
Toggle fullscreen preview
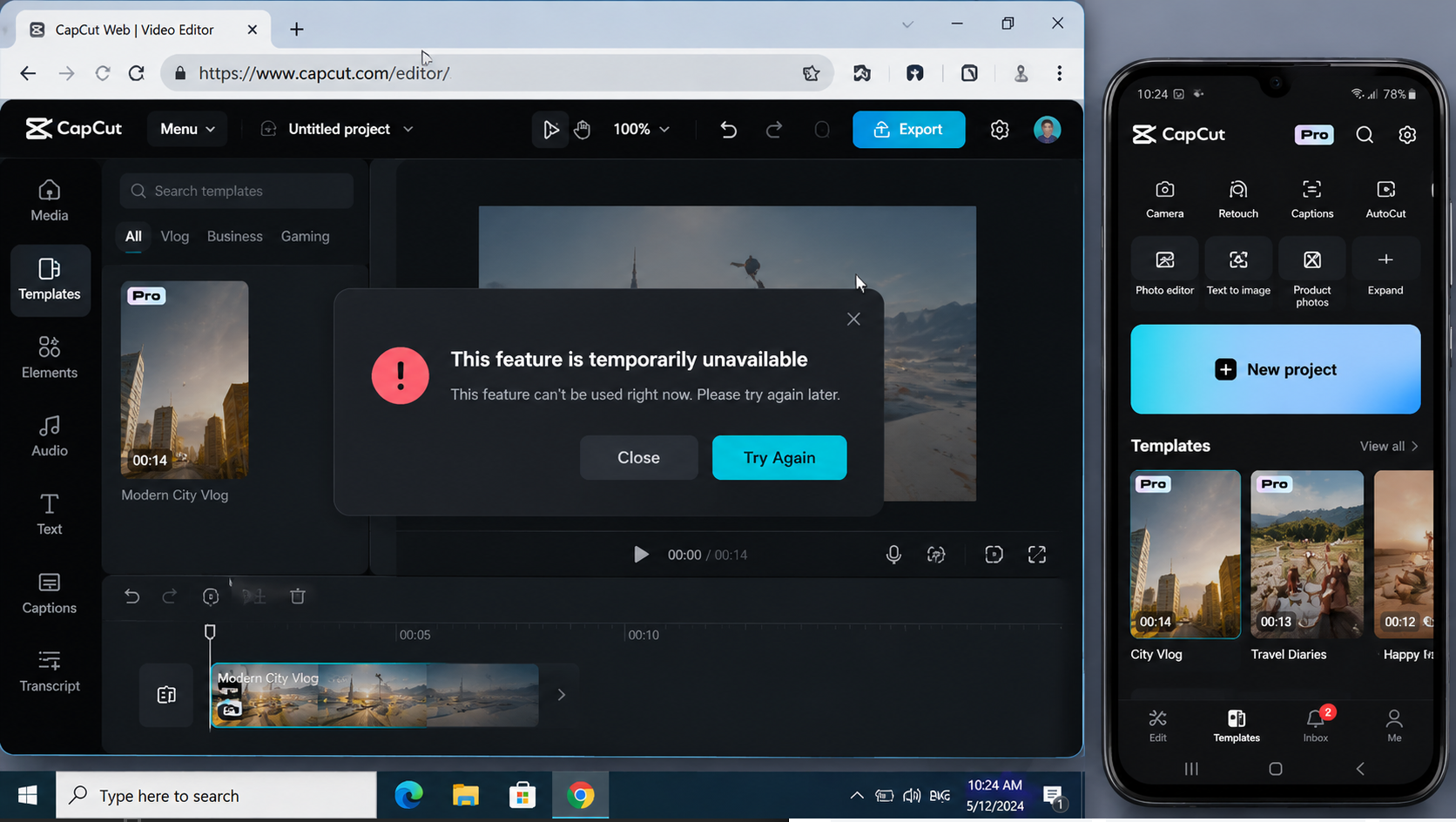[1037, 555]
